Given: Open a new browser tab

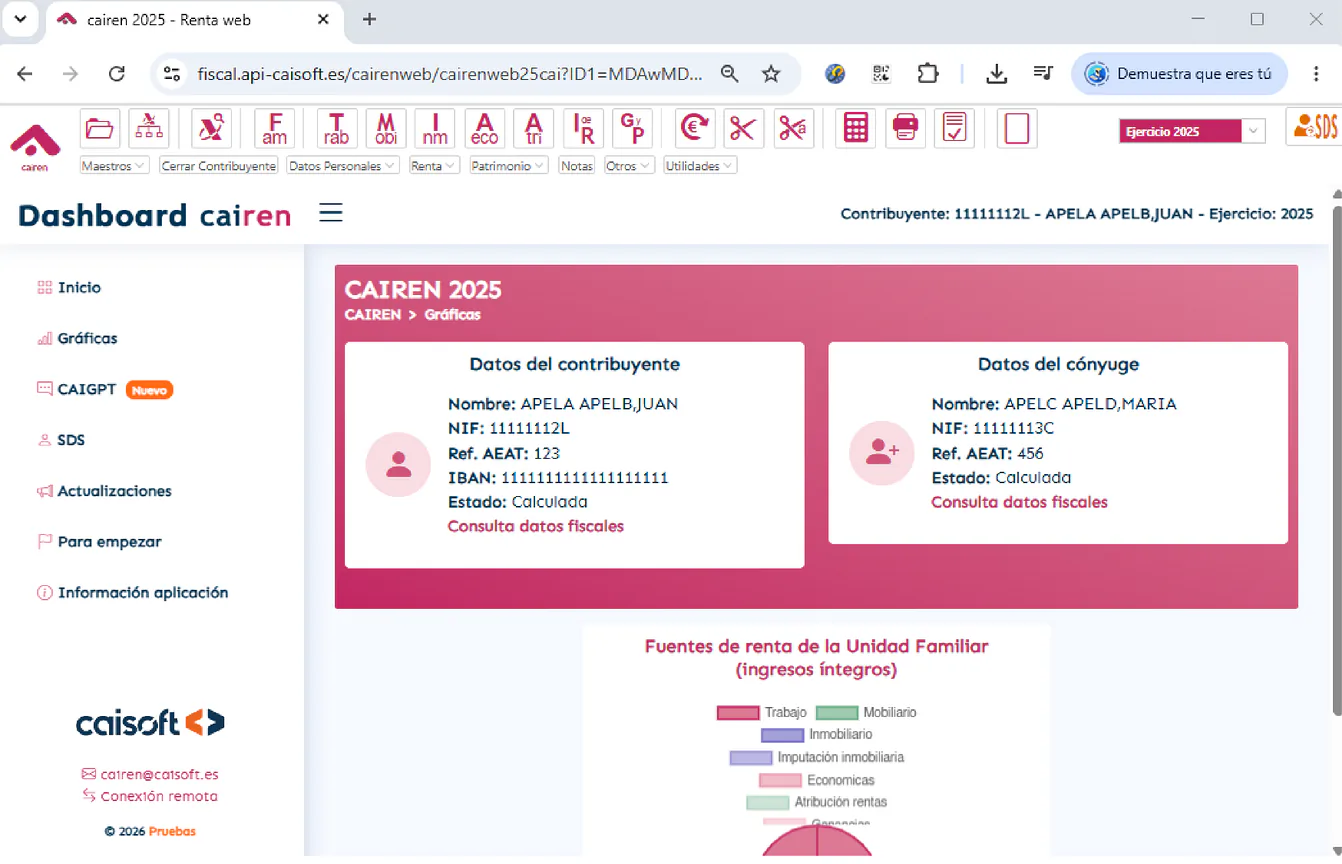Looking at the screenshot, I should pos(369,19).
